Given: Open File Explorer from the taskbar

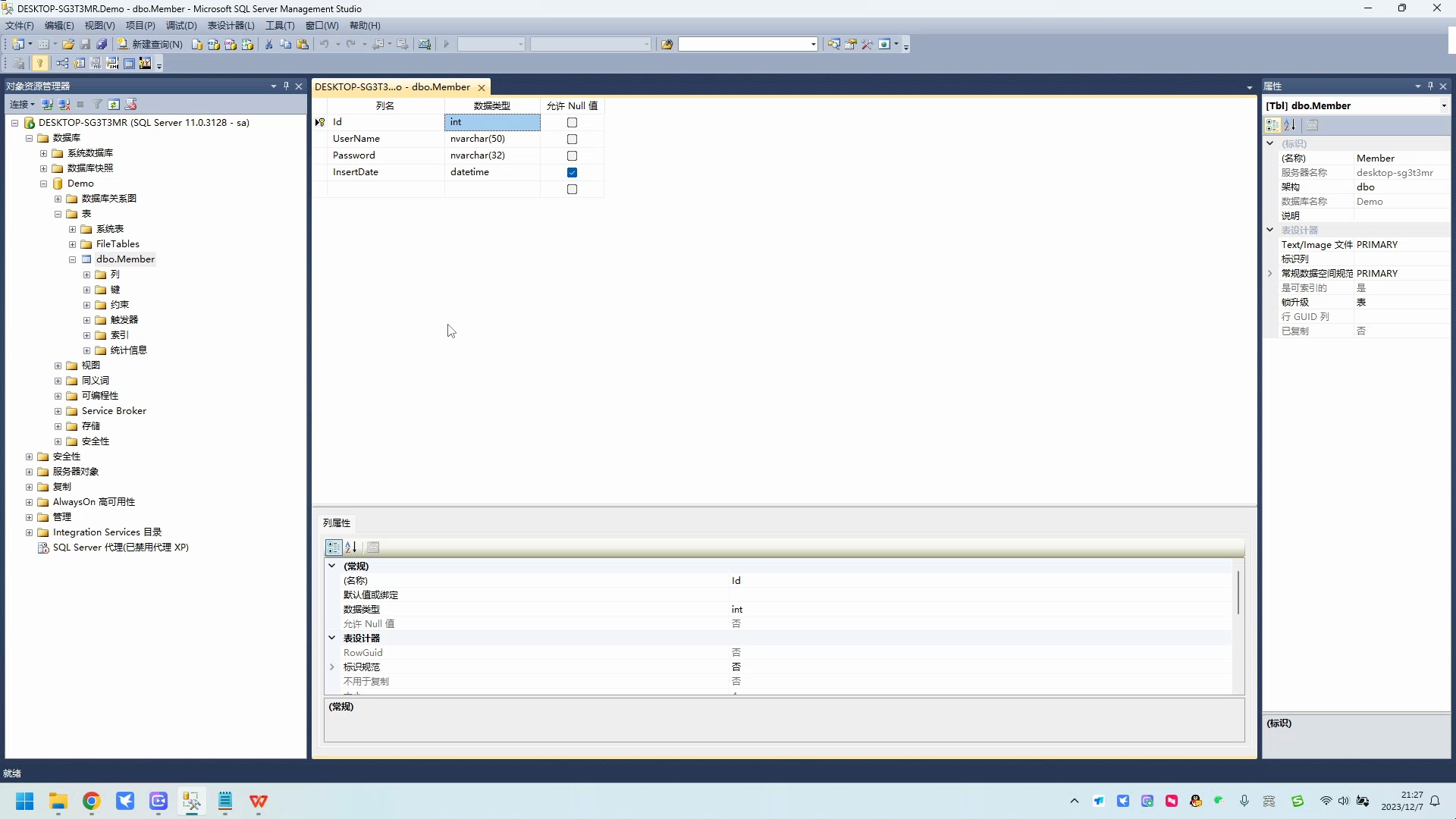Looking at the screenshot, I should point(58,802).
